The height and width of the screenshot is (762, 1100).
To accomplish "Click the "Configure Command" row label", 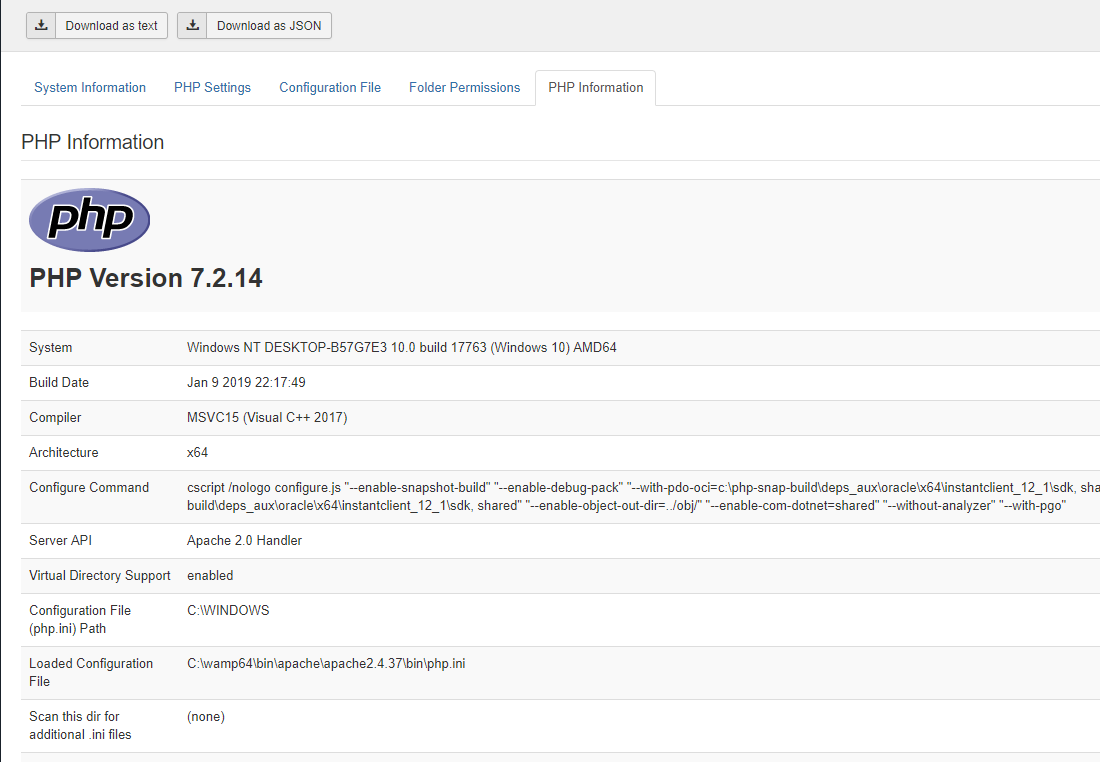I will [x=89, y=488].
